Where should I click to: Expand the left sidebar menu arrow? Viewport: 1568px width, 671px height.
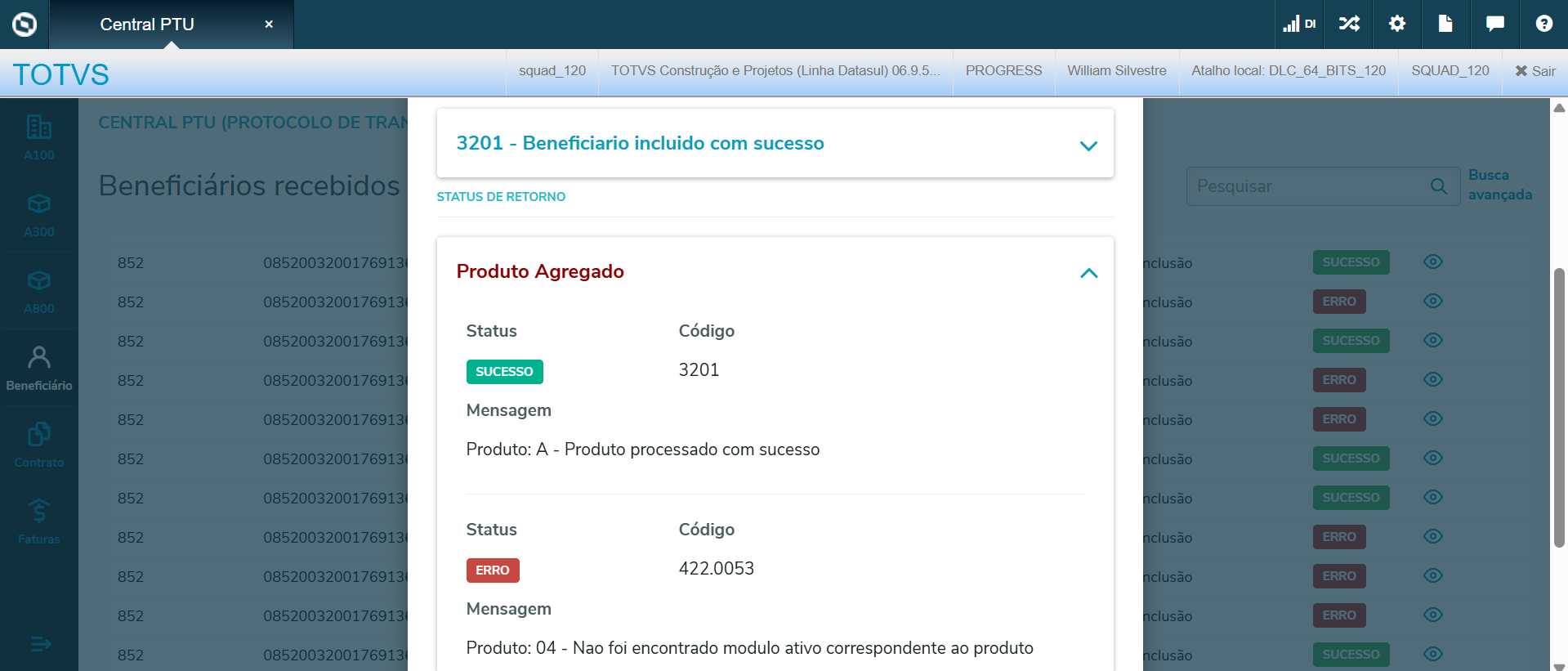pyautogui.click(x=40, y=645)
